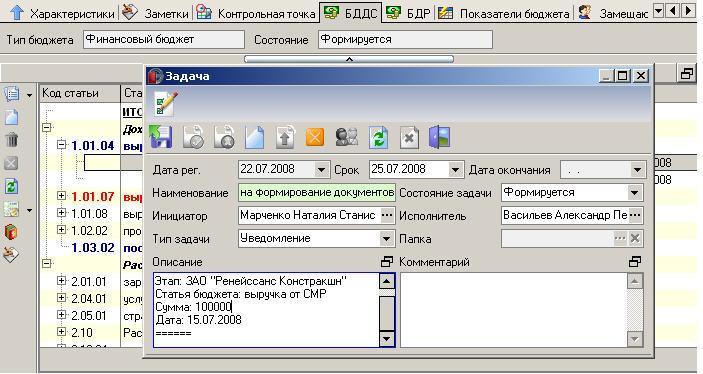Click the Тип бюджета field
This screenshot has height=374, width=703.
164,39
